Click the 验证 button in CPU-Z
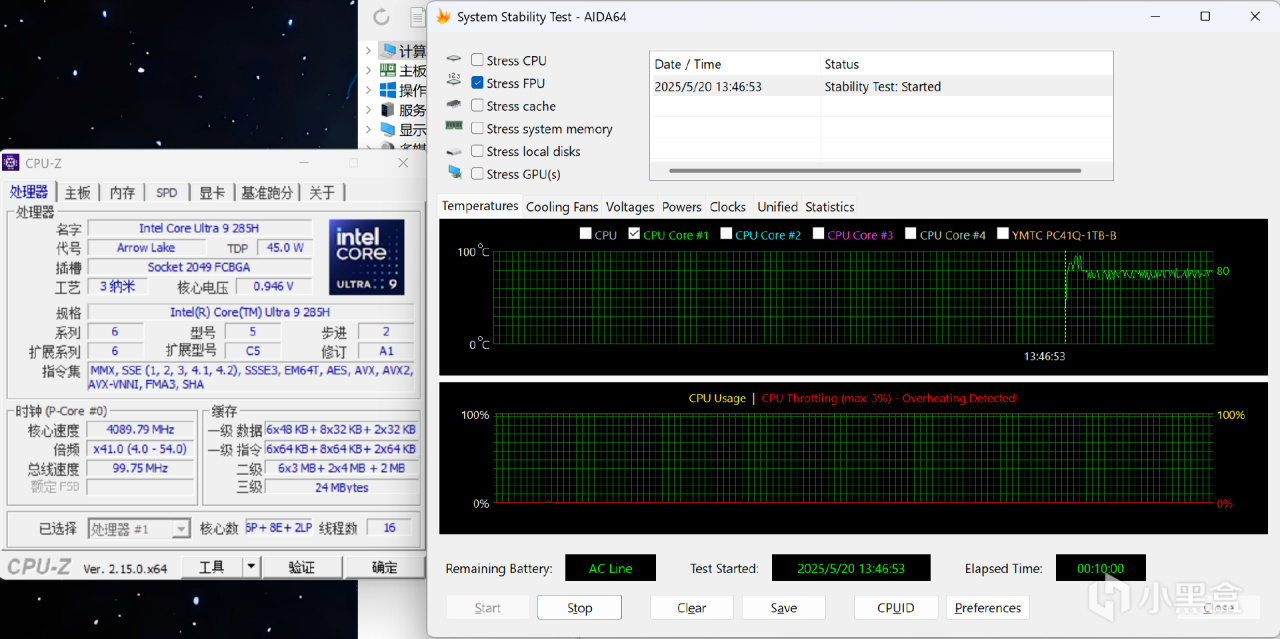This screenshot has width=1280, height=639. (302, 567)
